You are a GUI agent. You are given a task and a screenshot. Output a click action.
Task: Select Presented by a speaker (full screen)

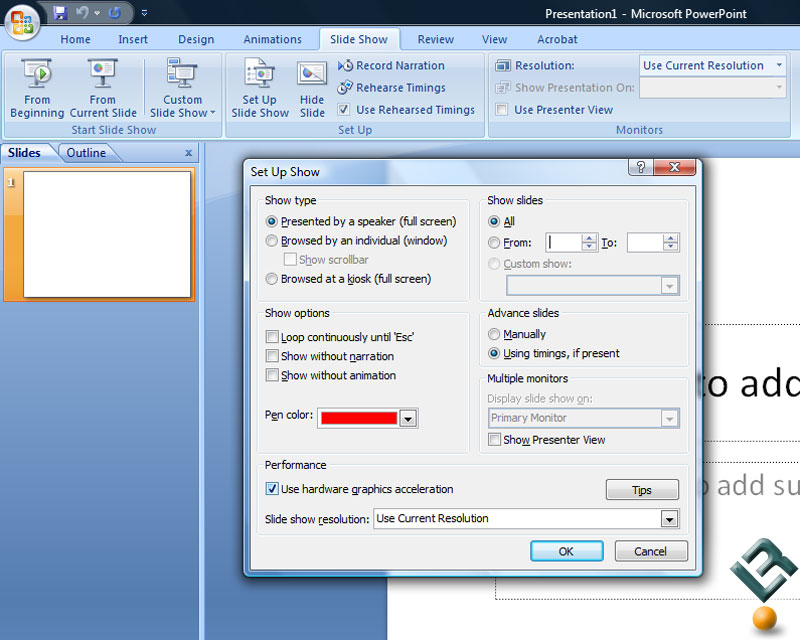[x=272, y=221]
